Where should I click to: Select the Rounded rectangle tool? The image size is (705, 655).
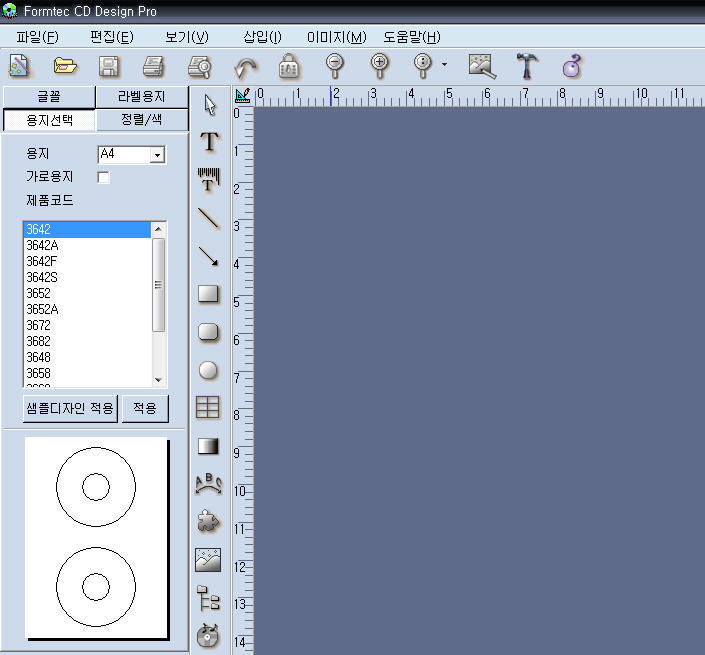(208, 332)
